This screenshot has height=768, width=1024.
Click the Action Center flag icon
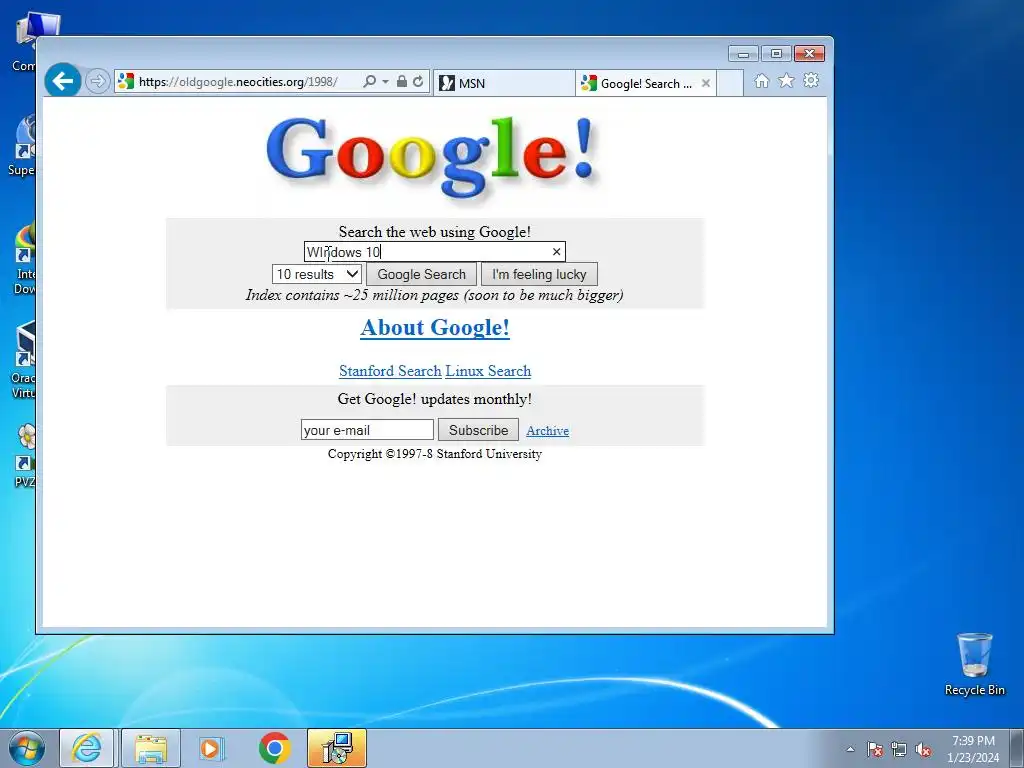[875, 749]
